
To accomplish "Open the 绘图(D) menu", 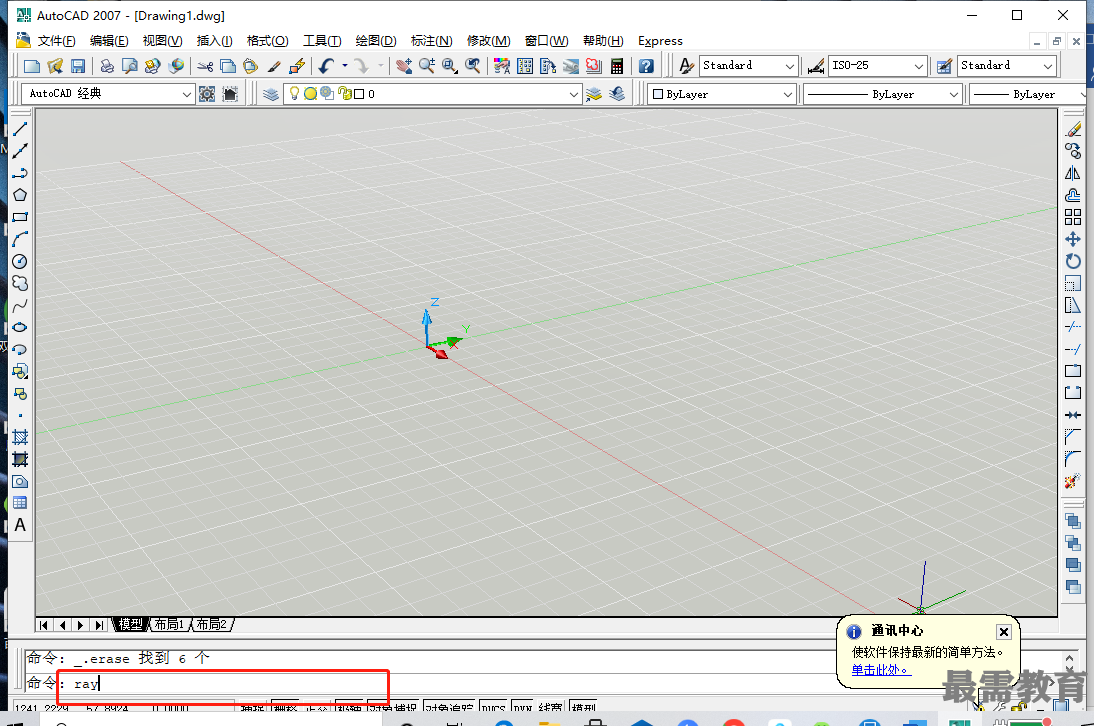I will pos(376,40).
